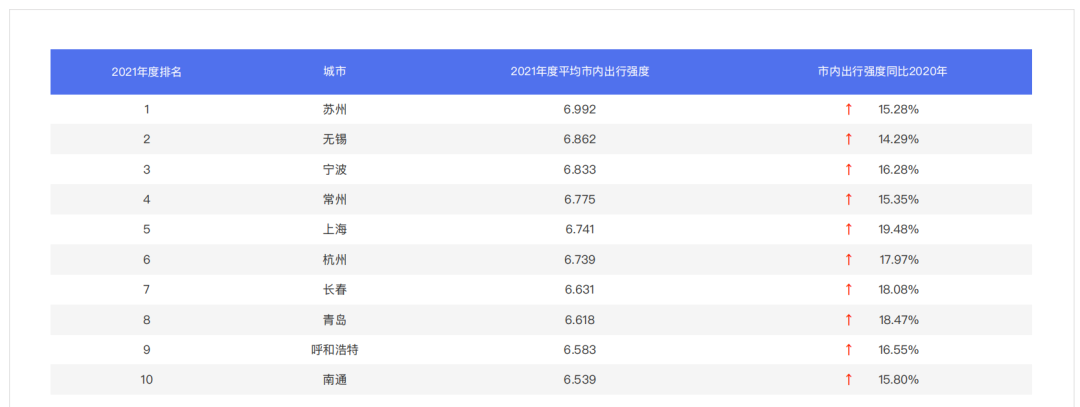Select the city name 苏州
This screenshot has height=407, width=1080.
click(x=335, y=109)
